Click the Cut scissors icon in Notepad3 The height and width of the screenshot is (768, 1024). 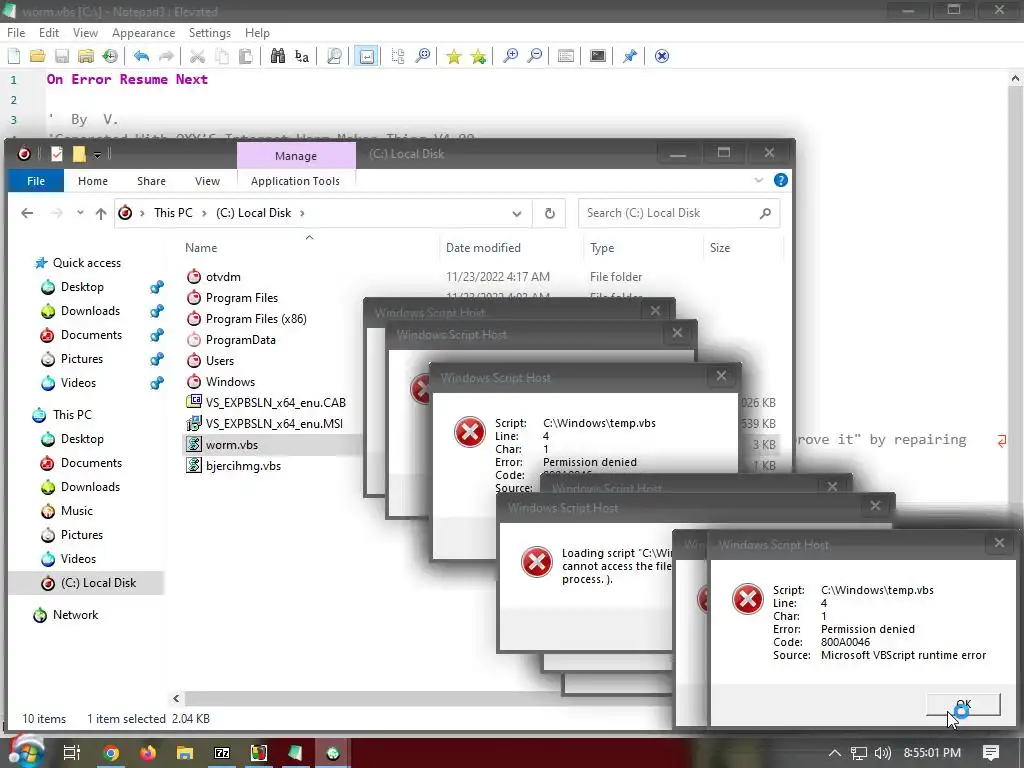[x=197, y=56]
